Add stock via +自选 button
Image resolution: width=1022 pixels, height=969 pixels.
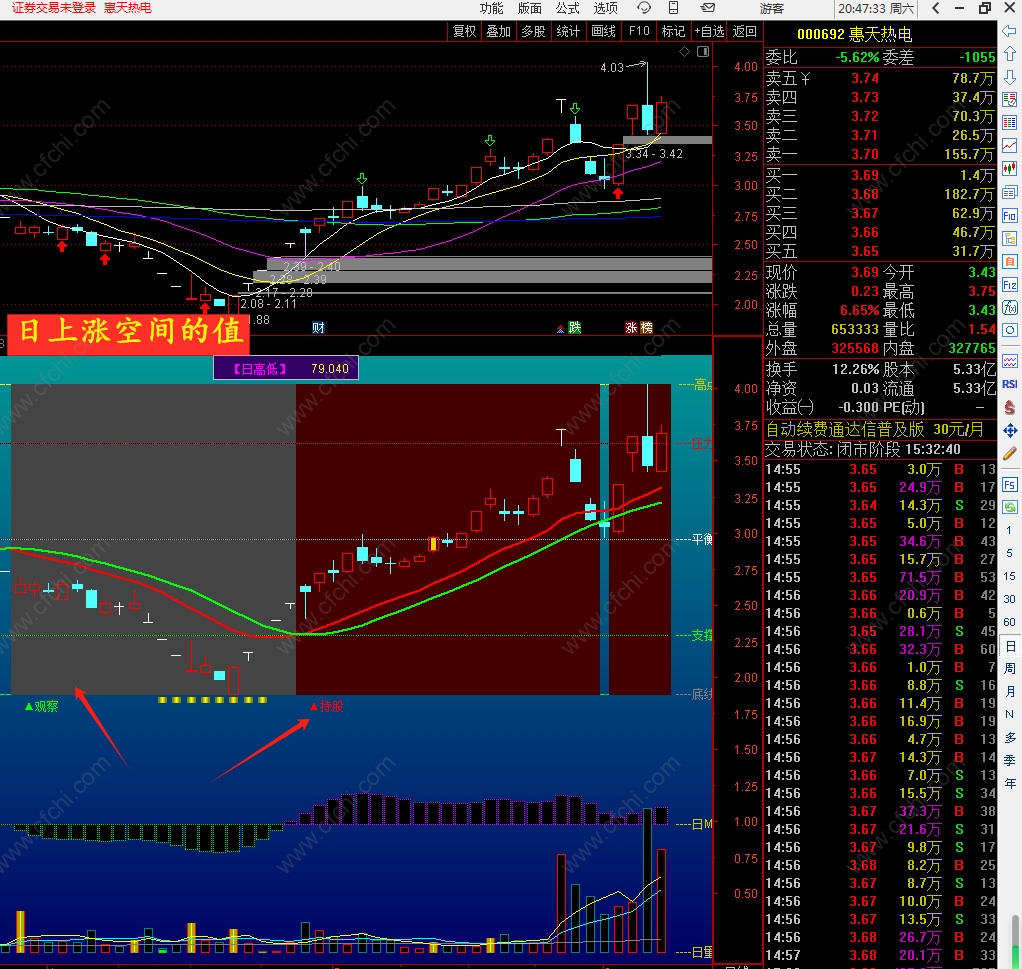[x=709, y=31]
